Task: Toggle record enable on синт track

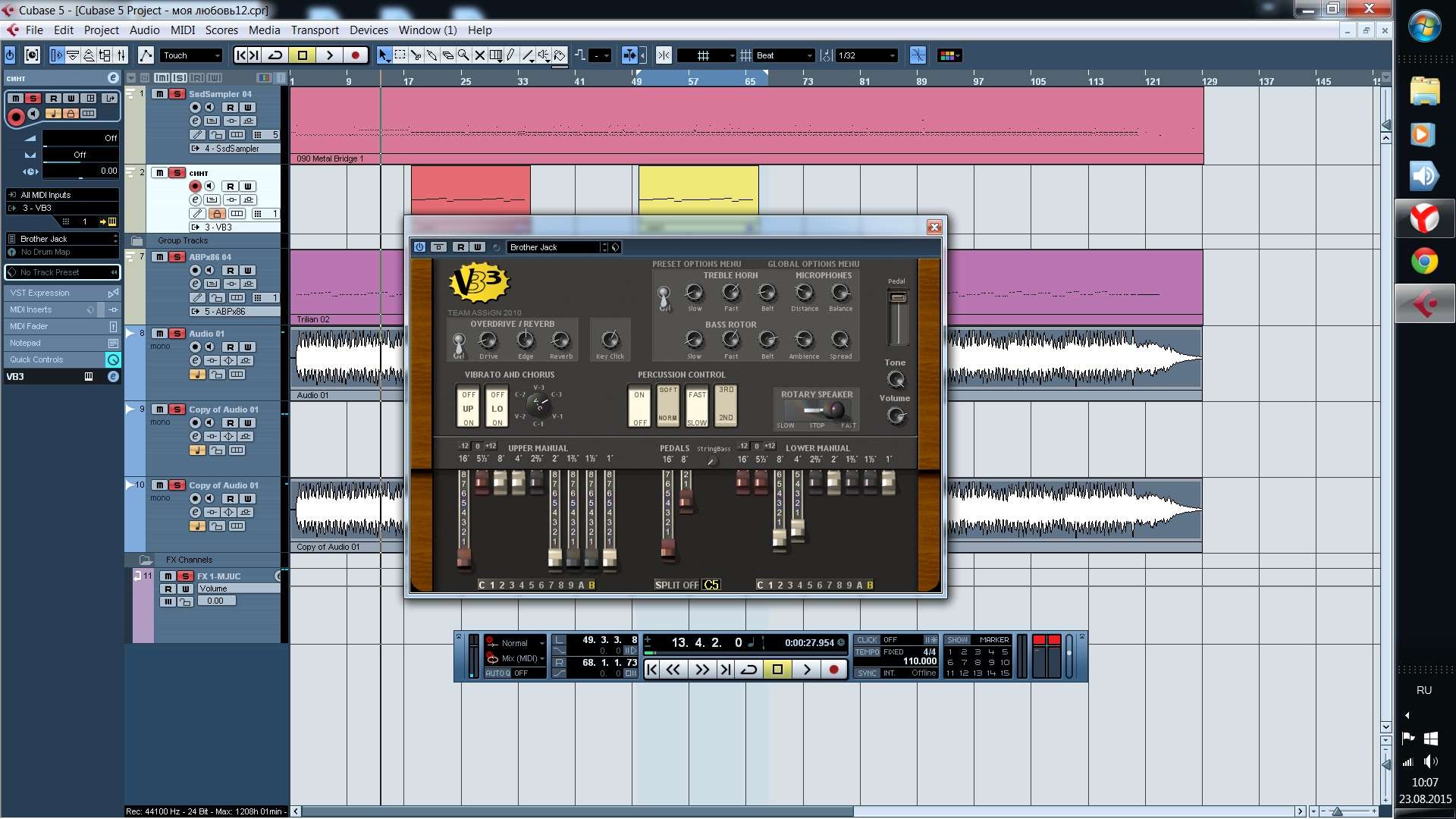Action: 195,187
